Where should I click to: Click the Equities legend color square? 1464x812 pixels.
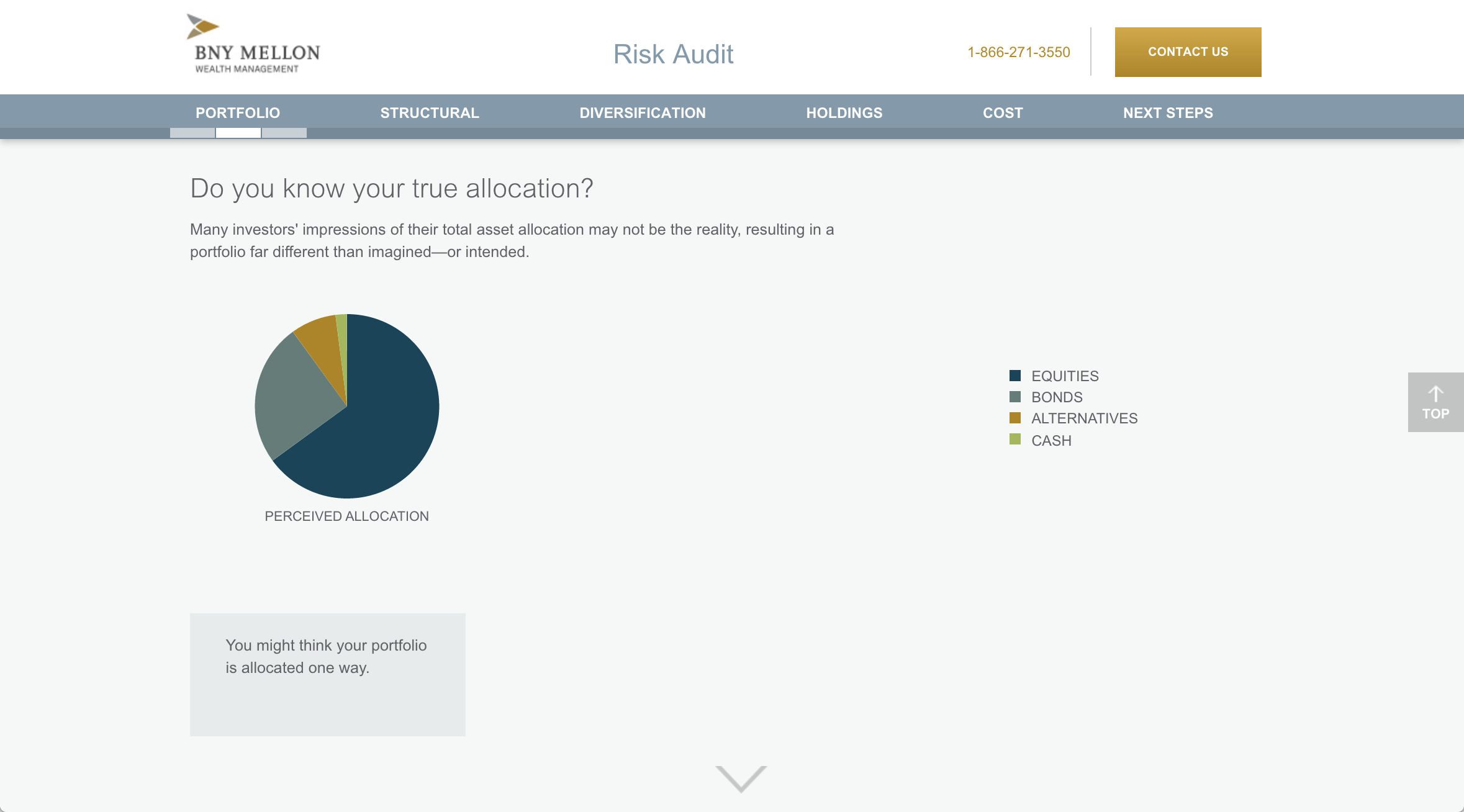pyautogui.click(x=1015, y=376)
